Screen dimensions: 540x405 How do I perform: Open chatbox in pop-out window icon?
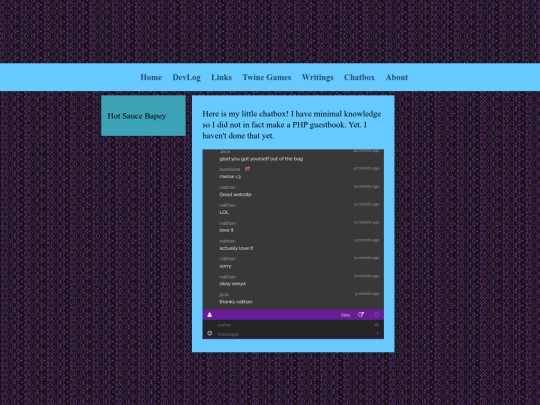pos(361,315)
